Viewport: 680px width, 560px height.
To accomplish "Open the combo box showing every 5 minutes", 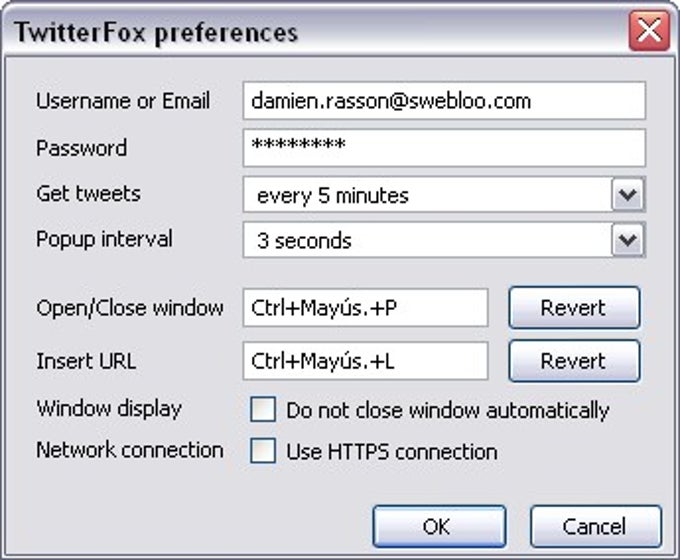I will 444,195.
